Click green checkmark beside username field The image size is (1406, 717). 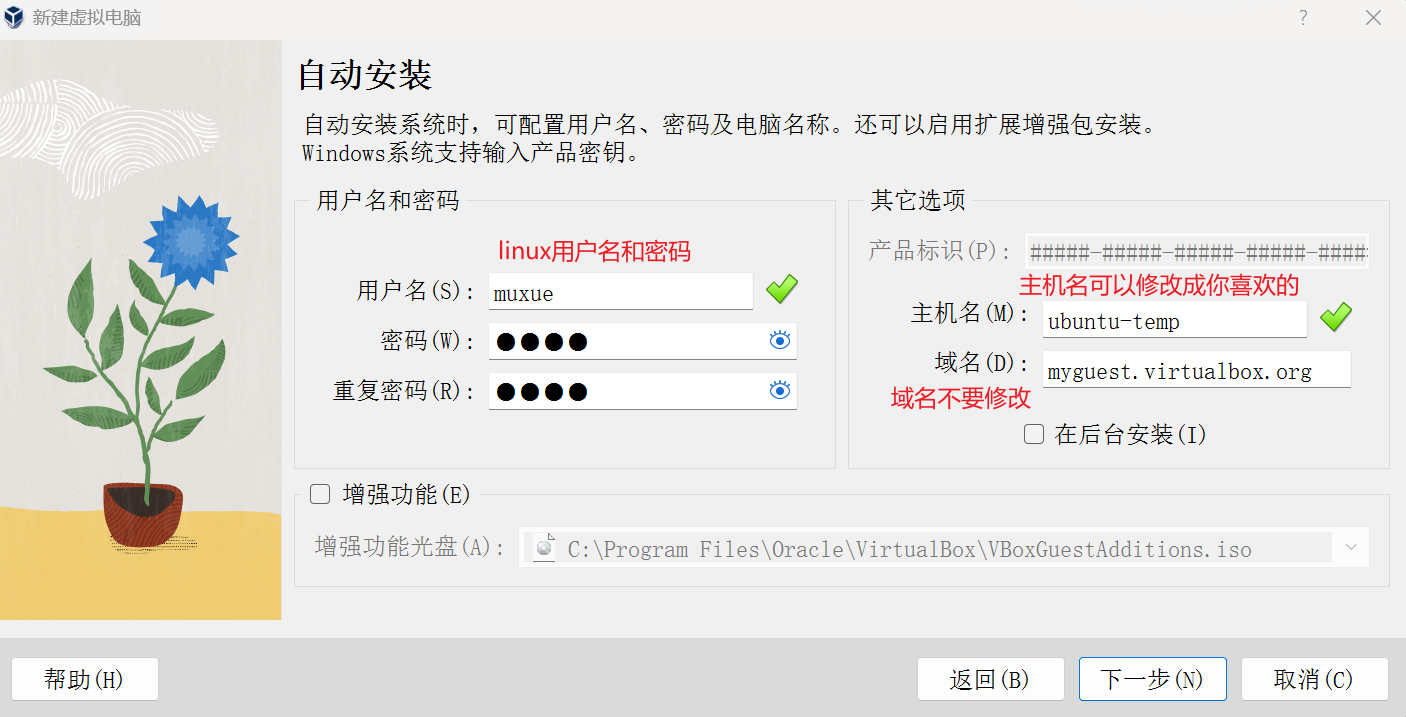pyautogui.click(x=782, y=290)
